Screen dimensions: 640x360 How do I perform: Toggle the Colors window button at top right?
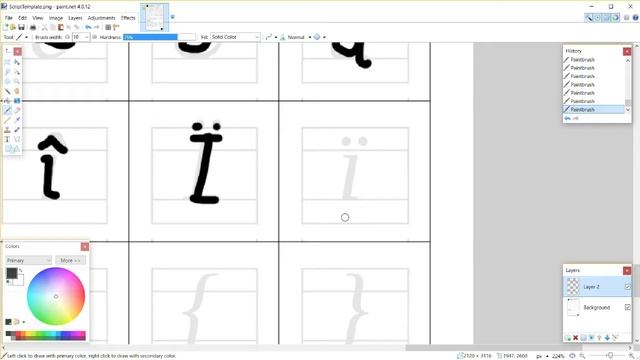(x=615, y=18)
